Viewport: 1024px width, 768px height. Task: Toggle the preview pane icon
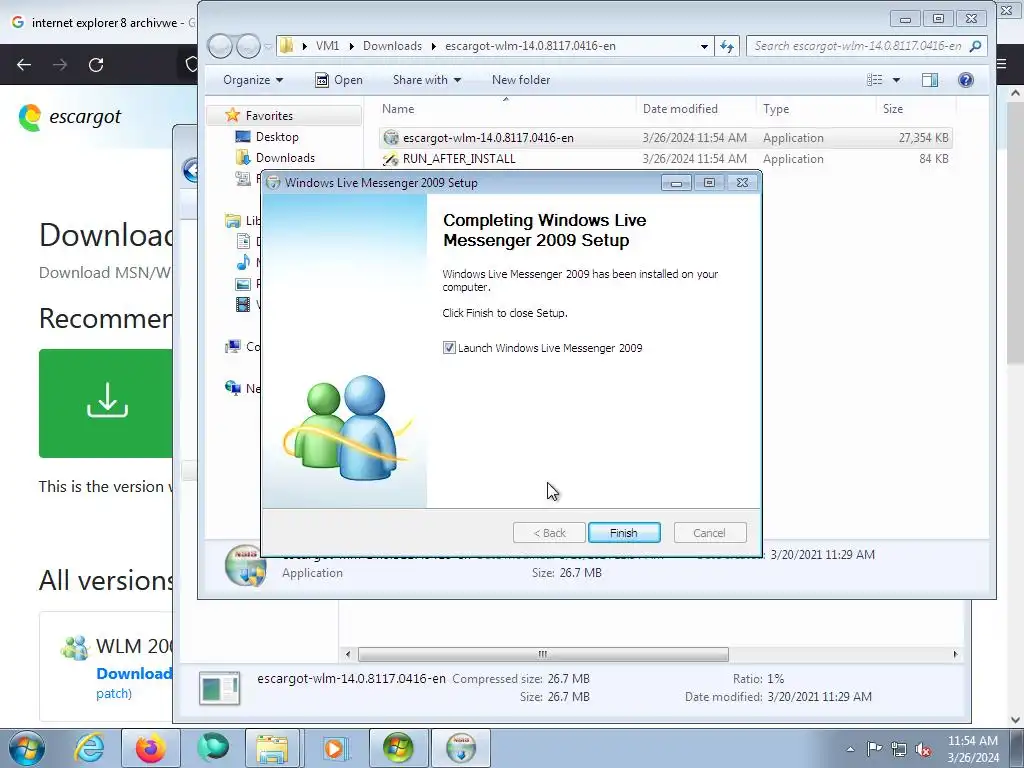(x=930, y=80)
